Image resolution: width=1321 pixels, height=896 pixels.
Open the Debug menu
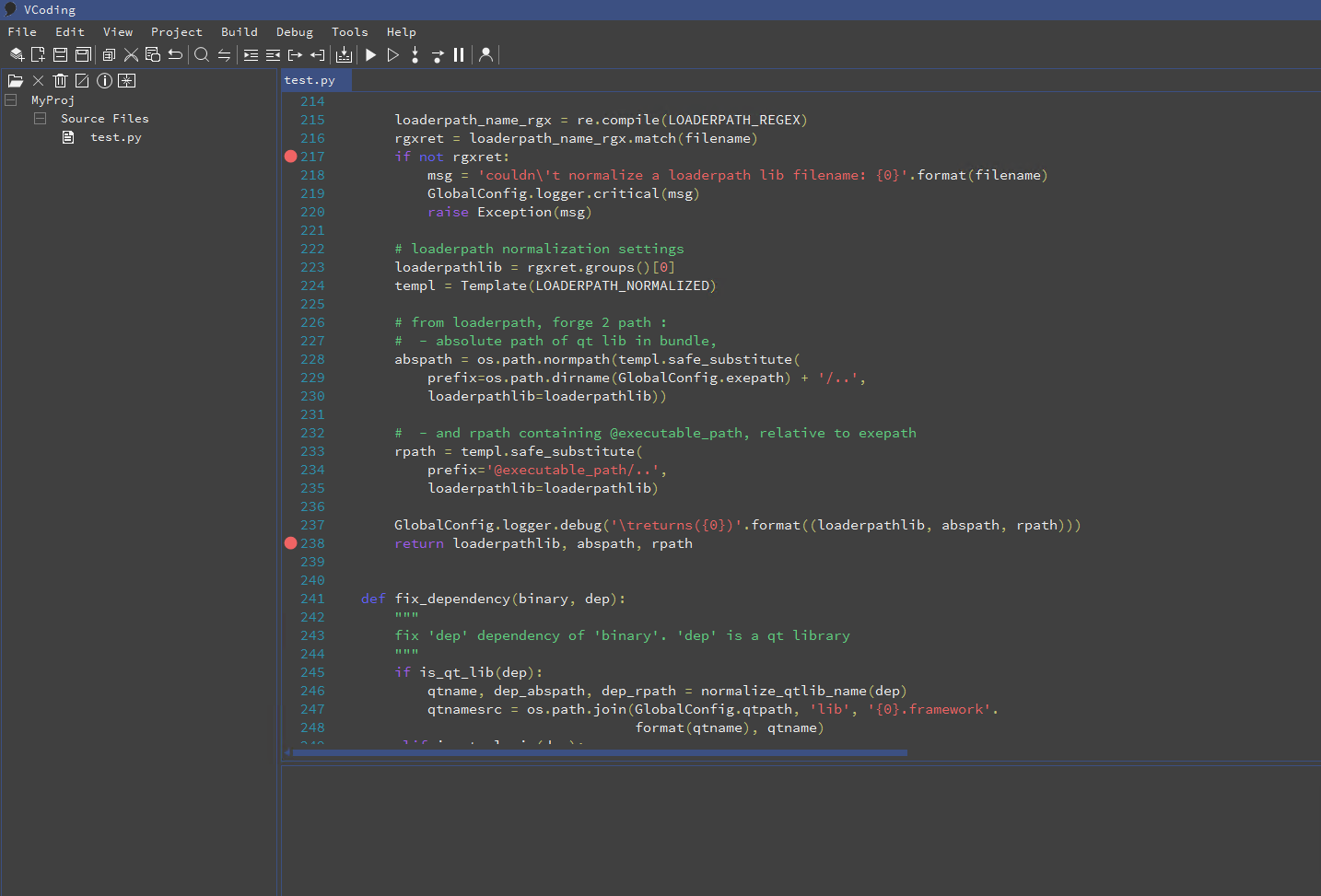tap(294, 32)
